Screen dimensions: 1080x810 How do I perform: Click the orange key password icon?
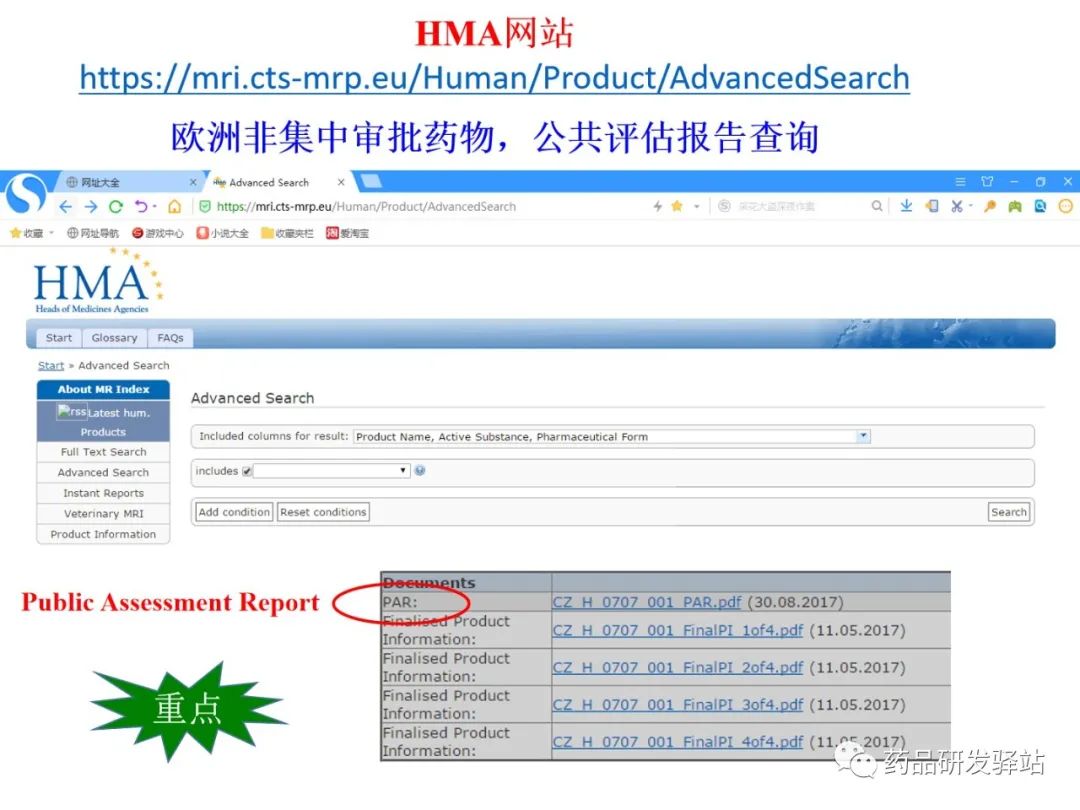pyautogui.click(x=990, y=206)
